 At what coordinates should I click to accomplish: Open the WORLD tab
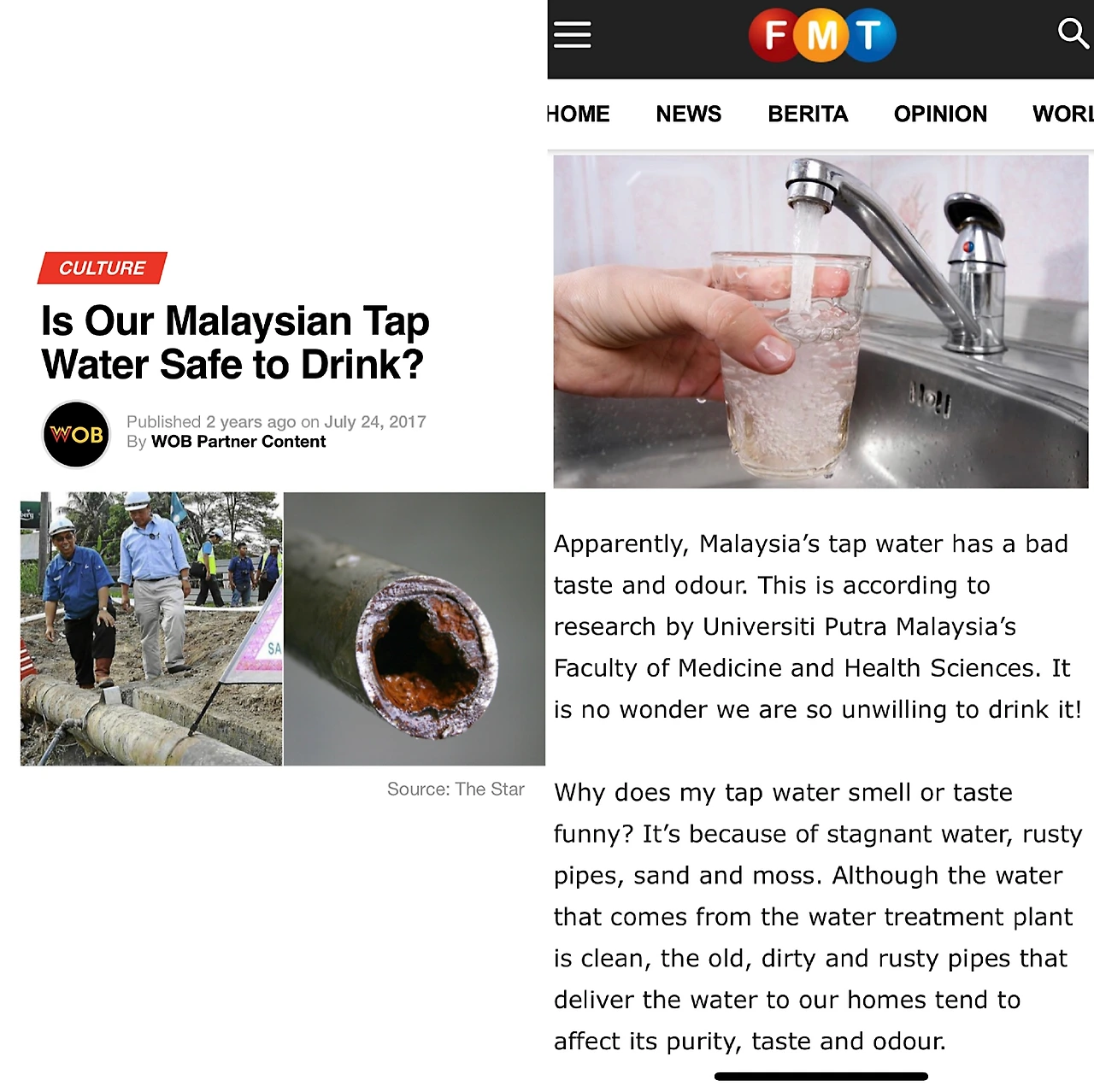coord(1062,114)
